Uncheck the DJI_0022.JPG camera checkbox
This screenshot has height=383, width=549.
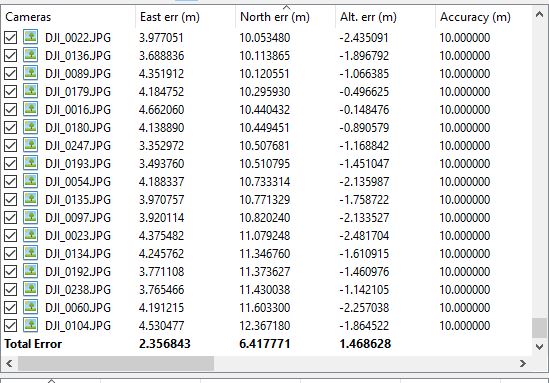(11, 37)
